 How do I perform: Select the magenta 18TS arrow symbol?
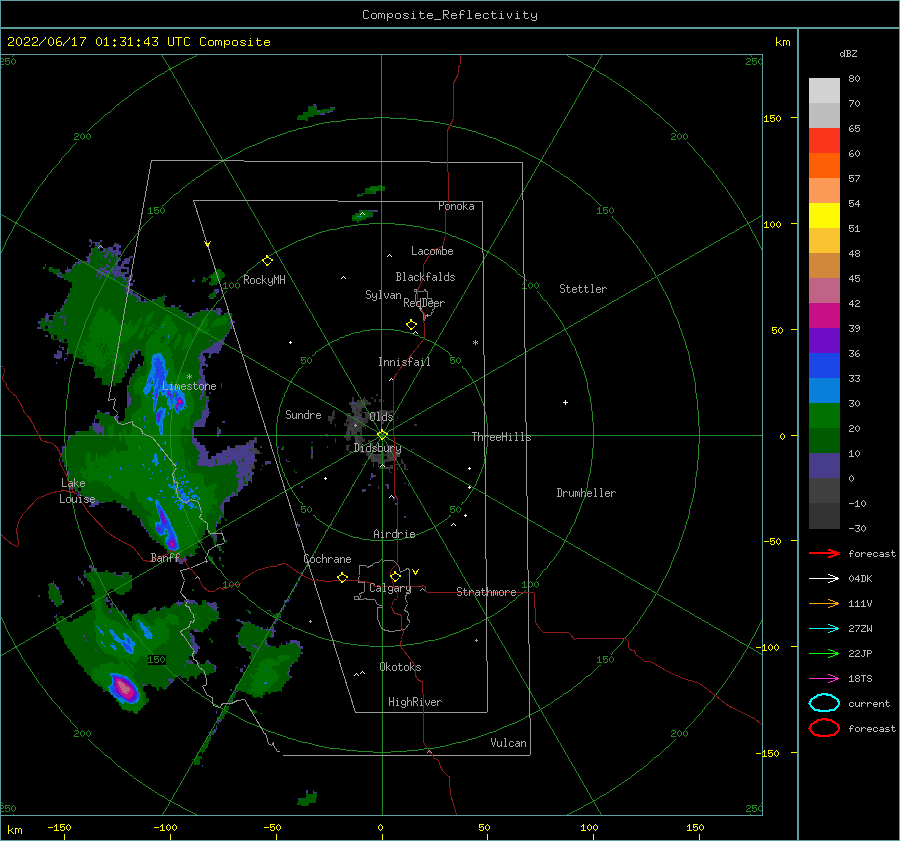824,679
